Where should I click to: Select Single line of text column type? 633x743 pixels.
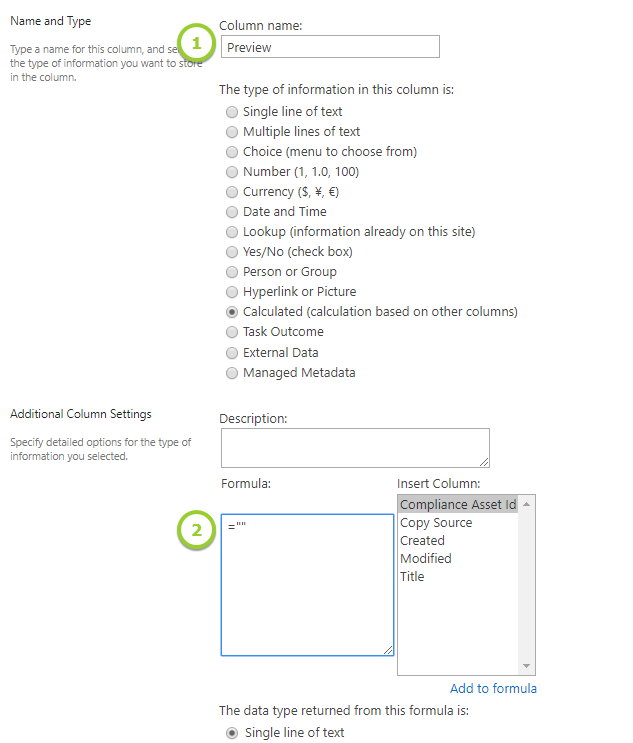[x=232, y=112]
